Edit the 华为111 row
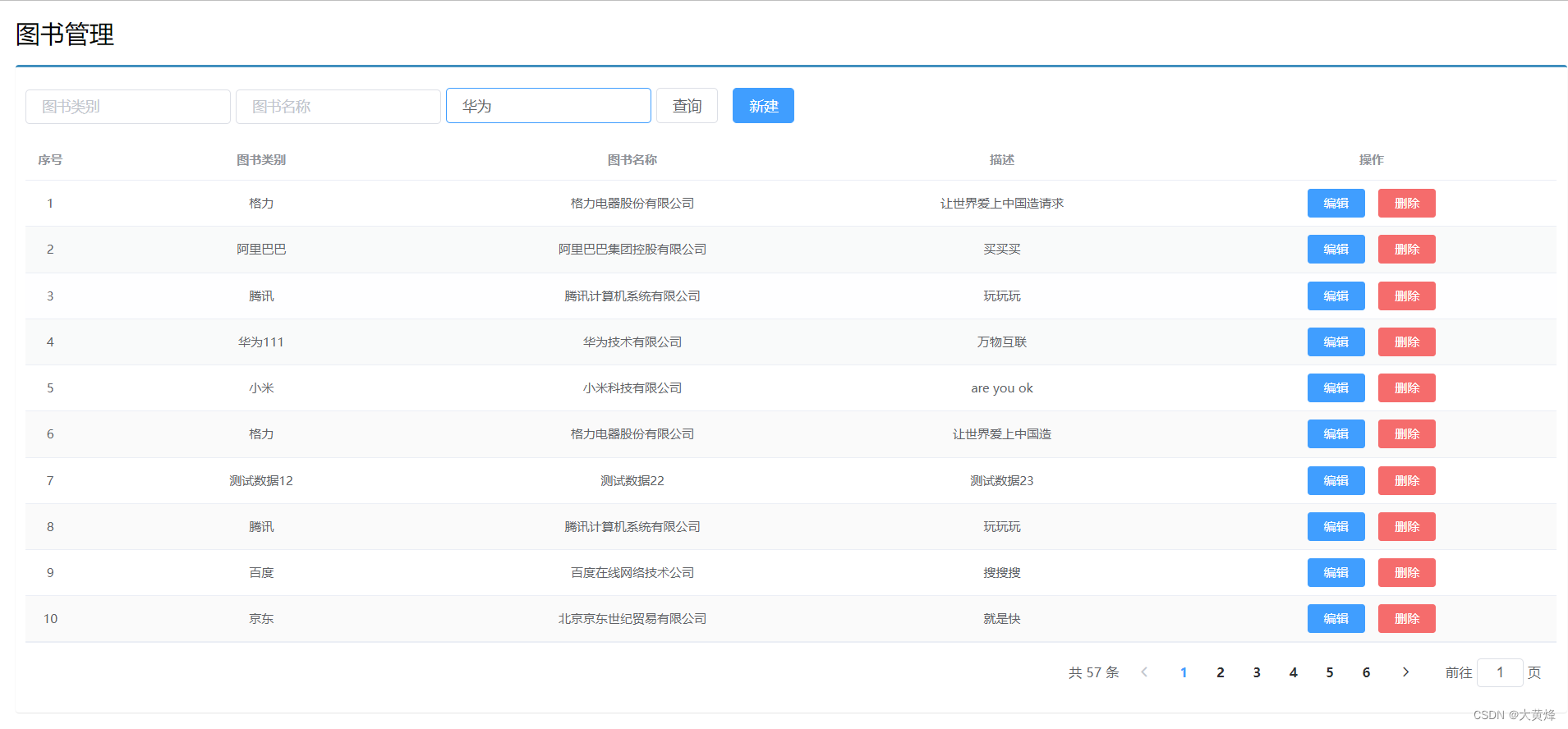Viewport: 1568px width, 729px height. [x=1336, y=342]
